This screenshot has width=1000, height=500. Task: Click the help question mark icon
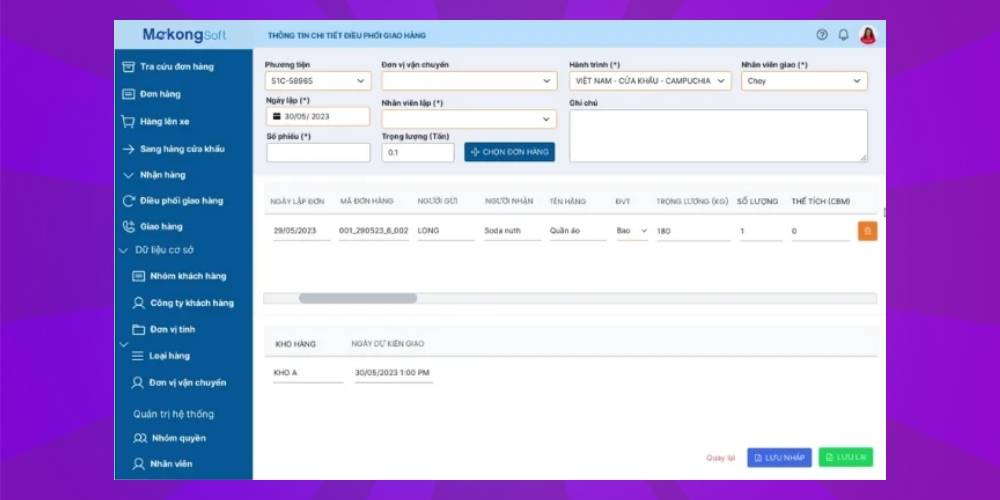click(822, 35)
